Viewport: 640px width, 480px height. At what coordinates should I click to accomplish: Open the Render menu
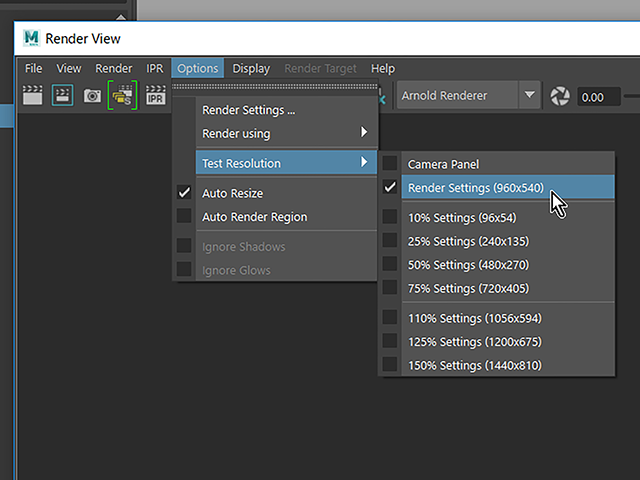[113, 68]
